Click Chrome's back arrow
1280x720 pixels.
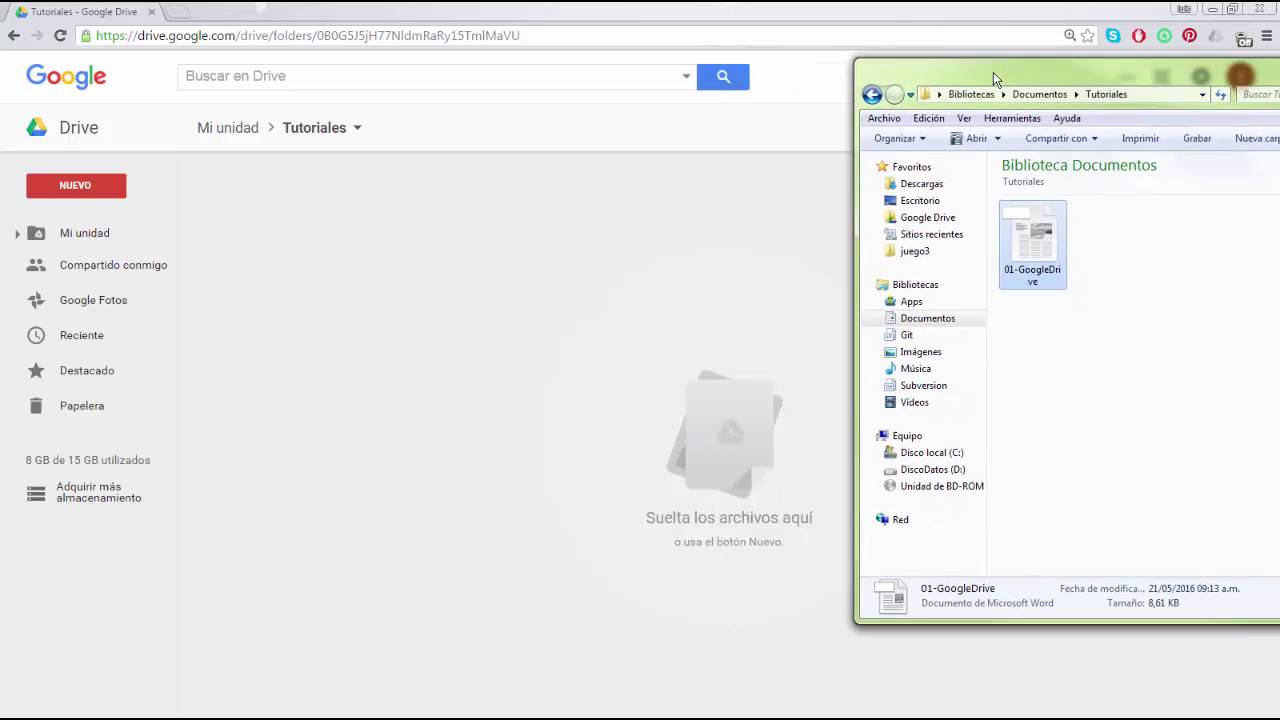(14, 35)
